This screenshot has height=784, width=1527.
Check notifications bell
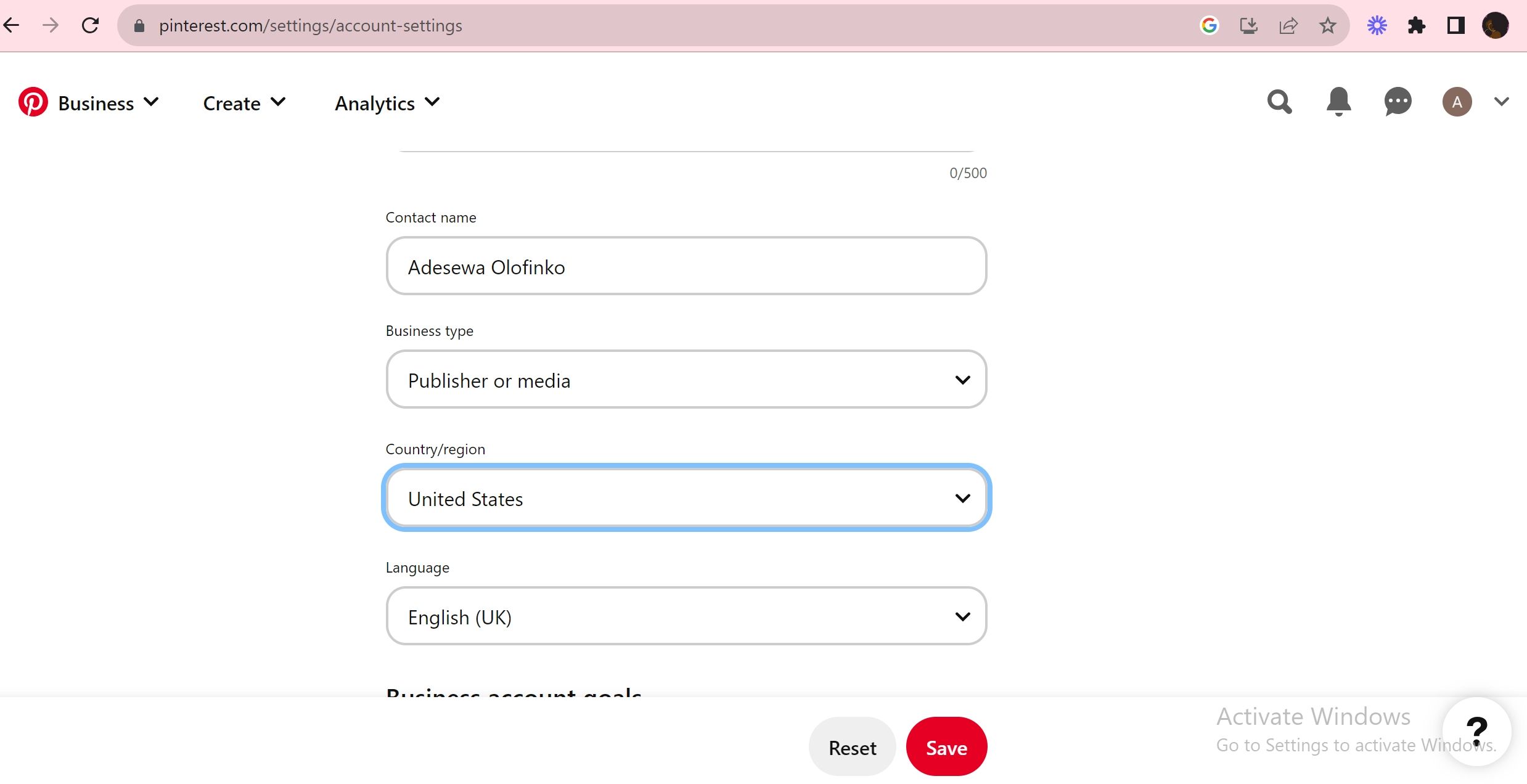(x=1338, y=102)
